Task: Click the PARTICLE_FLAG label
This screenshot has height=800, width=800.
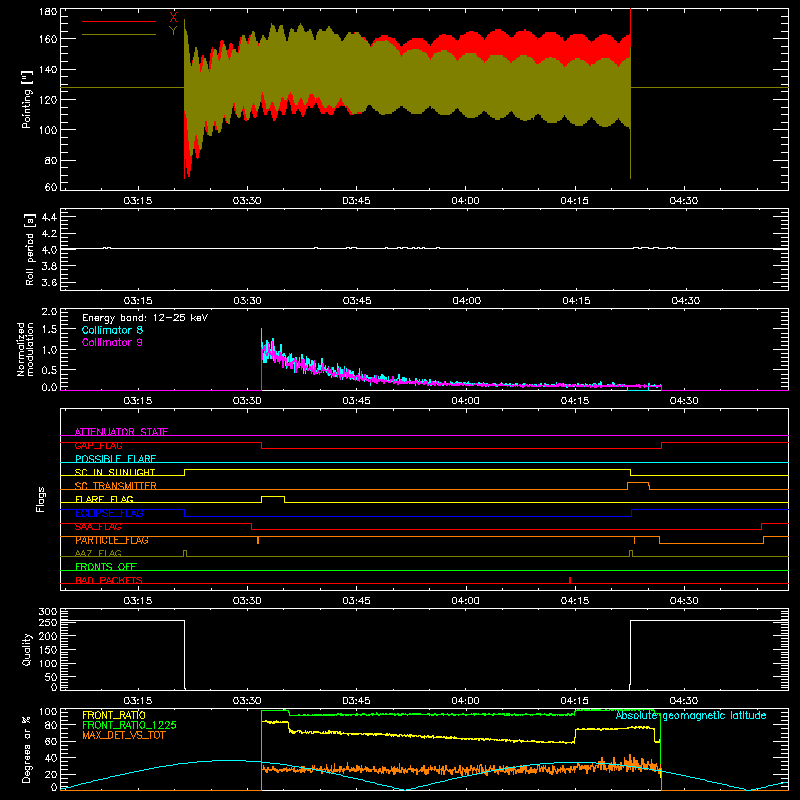Action: coord(112,540)
